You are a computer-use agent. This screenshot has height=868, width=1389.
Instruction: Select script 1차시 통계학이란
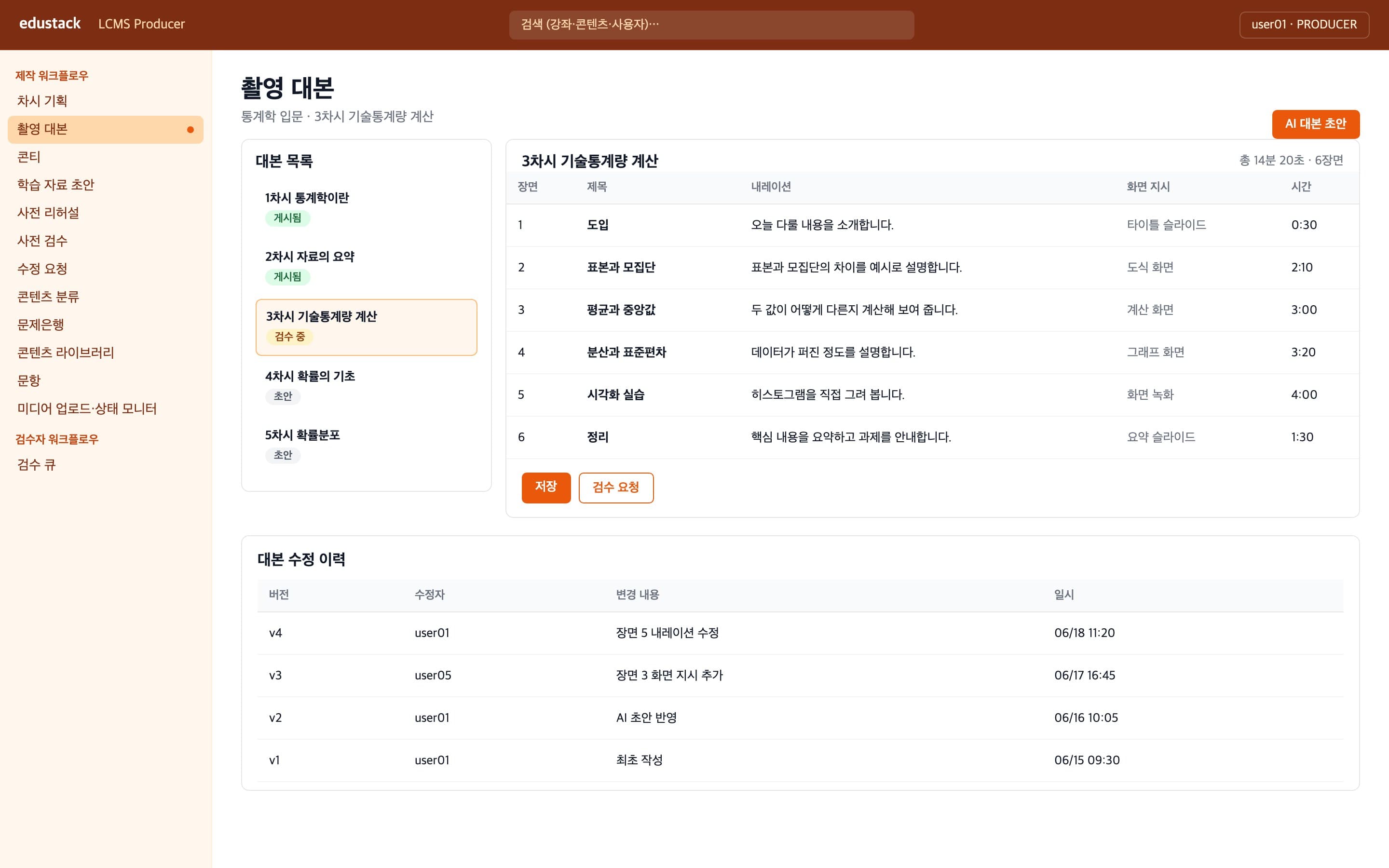point(366,208)
